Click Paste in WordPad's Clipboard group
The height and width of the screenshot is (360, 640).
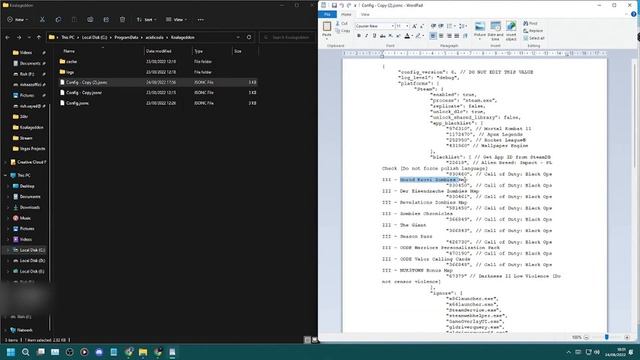click(327, 30)
